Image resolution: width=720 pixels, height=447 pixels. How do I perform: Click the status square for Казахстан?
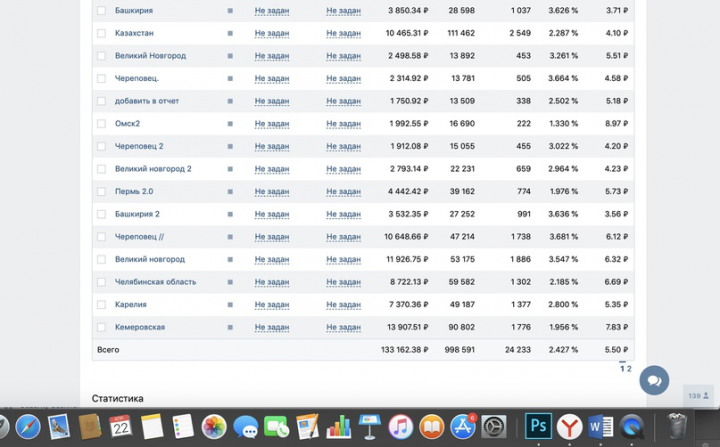[230, 33]
